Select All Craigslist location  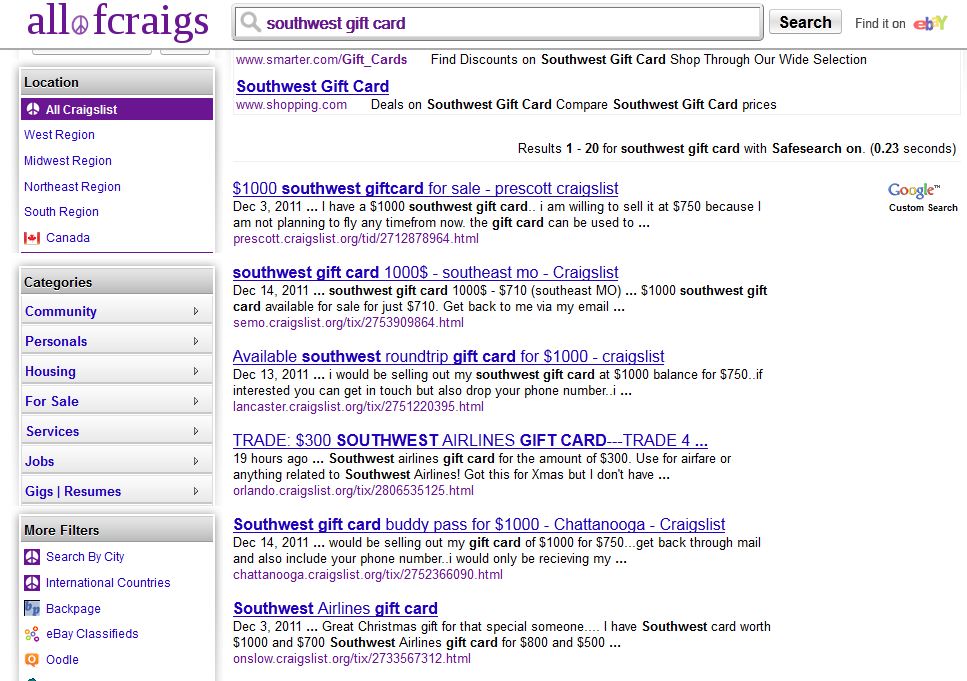pos(117,109)
